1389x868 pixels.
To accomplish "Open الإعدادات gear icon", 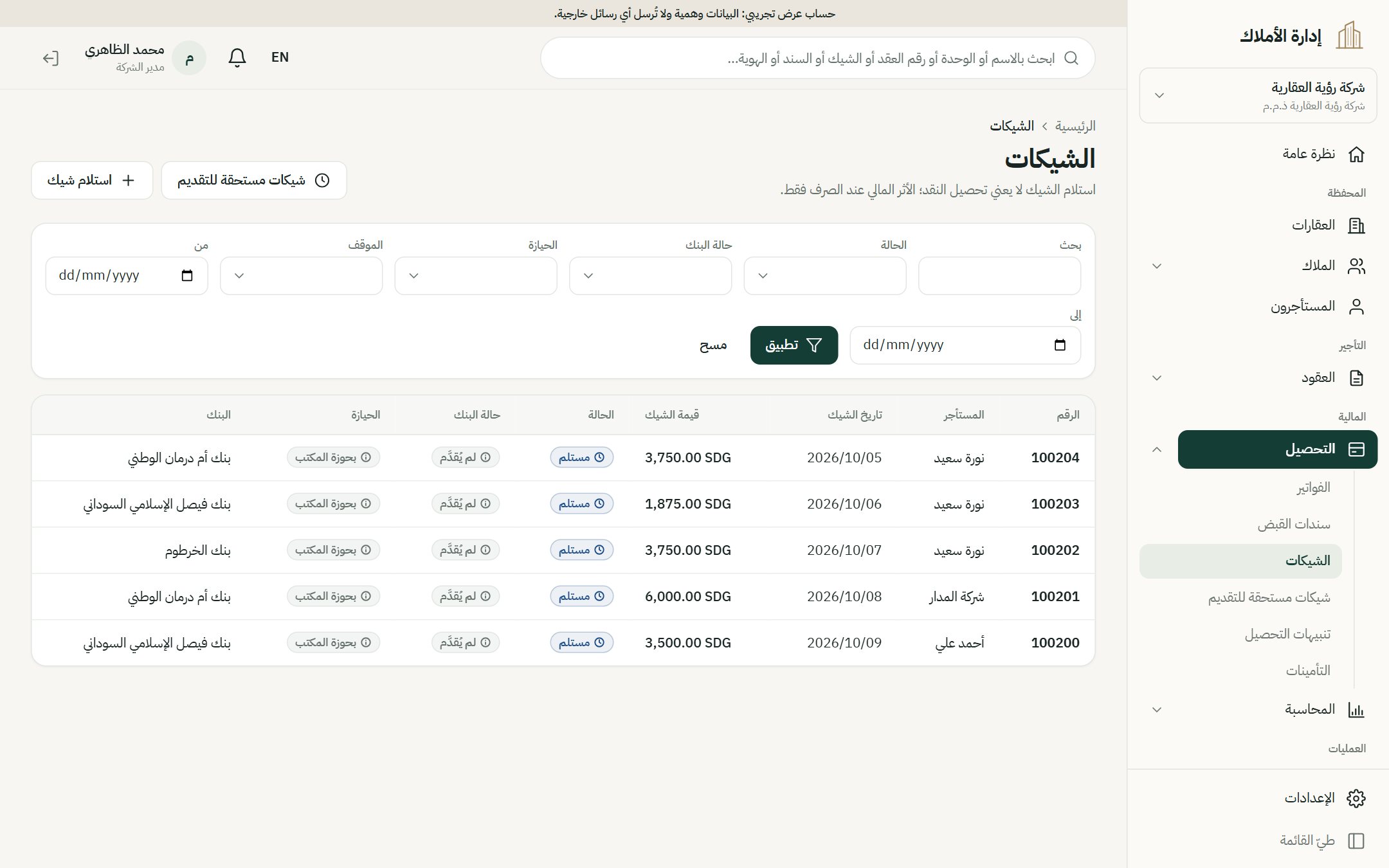I will pos(1356,799).
